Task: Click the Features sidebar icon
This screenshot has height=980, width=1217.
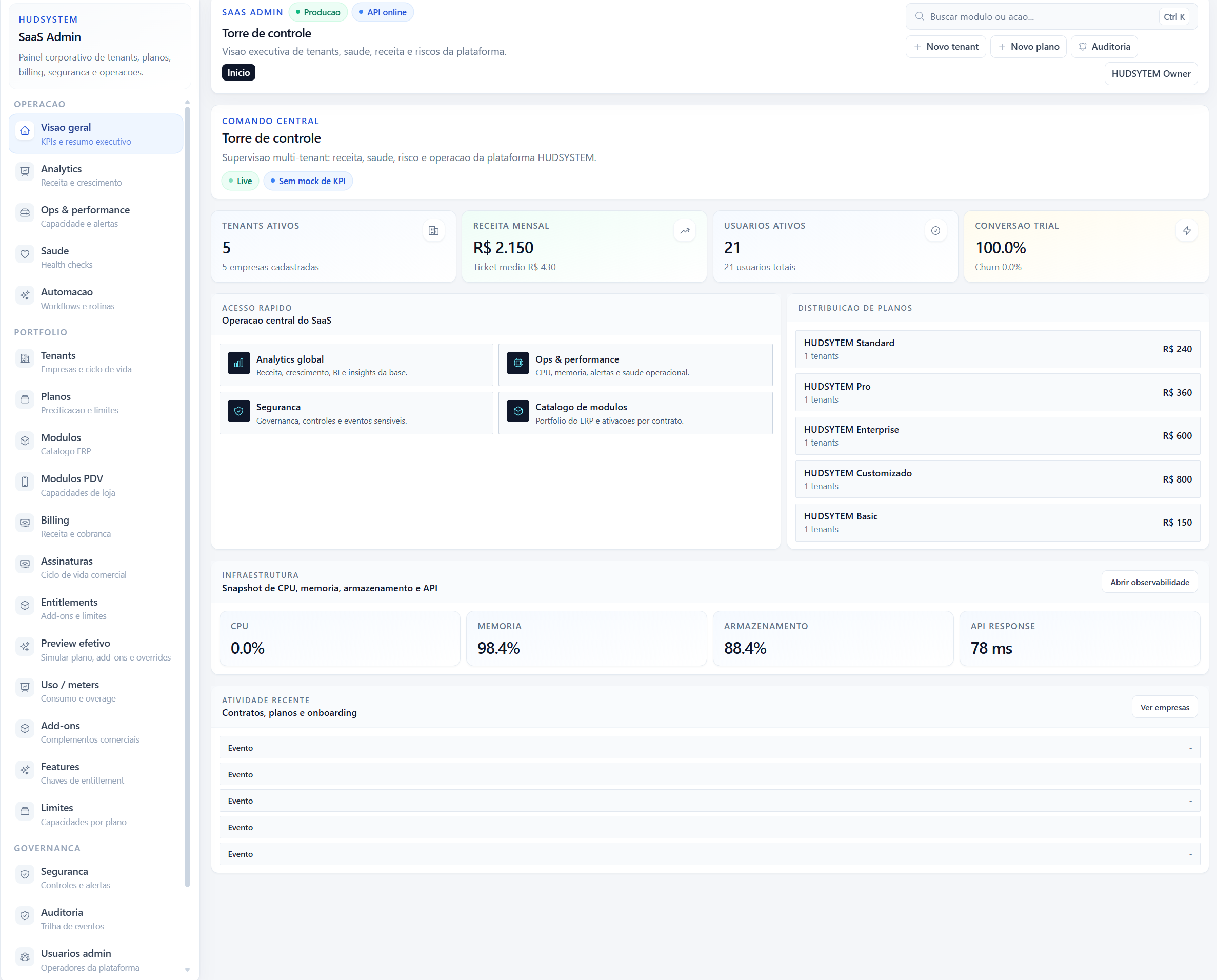Action: pos(25,770)
